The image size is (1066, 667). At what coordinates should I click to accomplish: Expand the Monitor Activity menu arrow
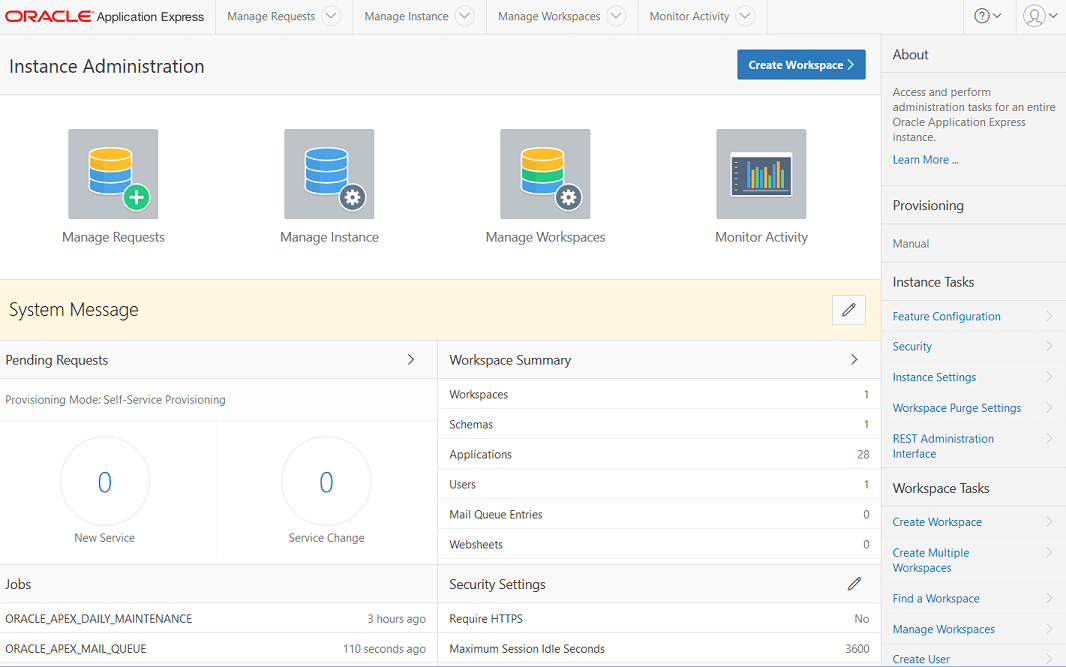[745, 16]
